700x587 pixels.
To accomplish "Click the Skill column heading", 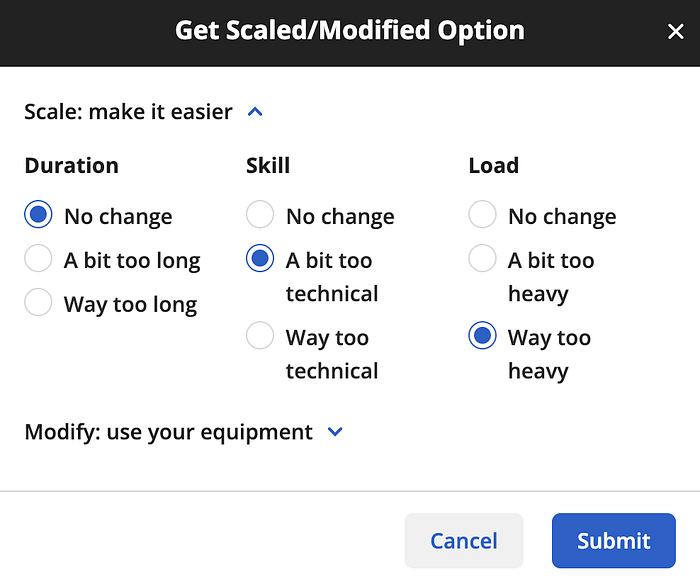I will click(268, 166).
